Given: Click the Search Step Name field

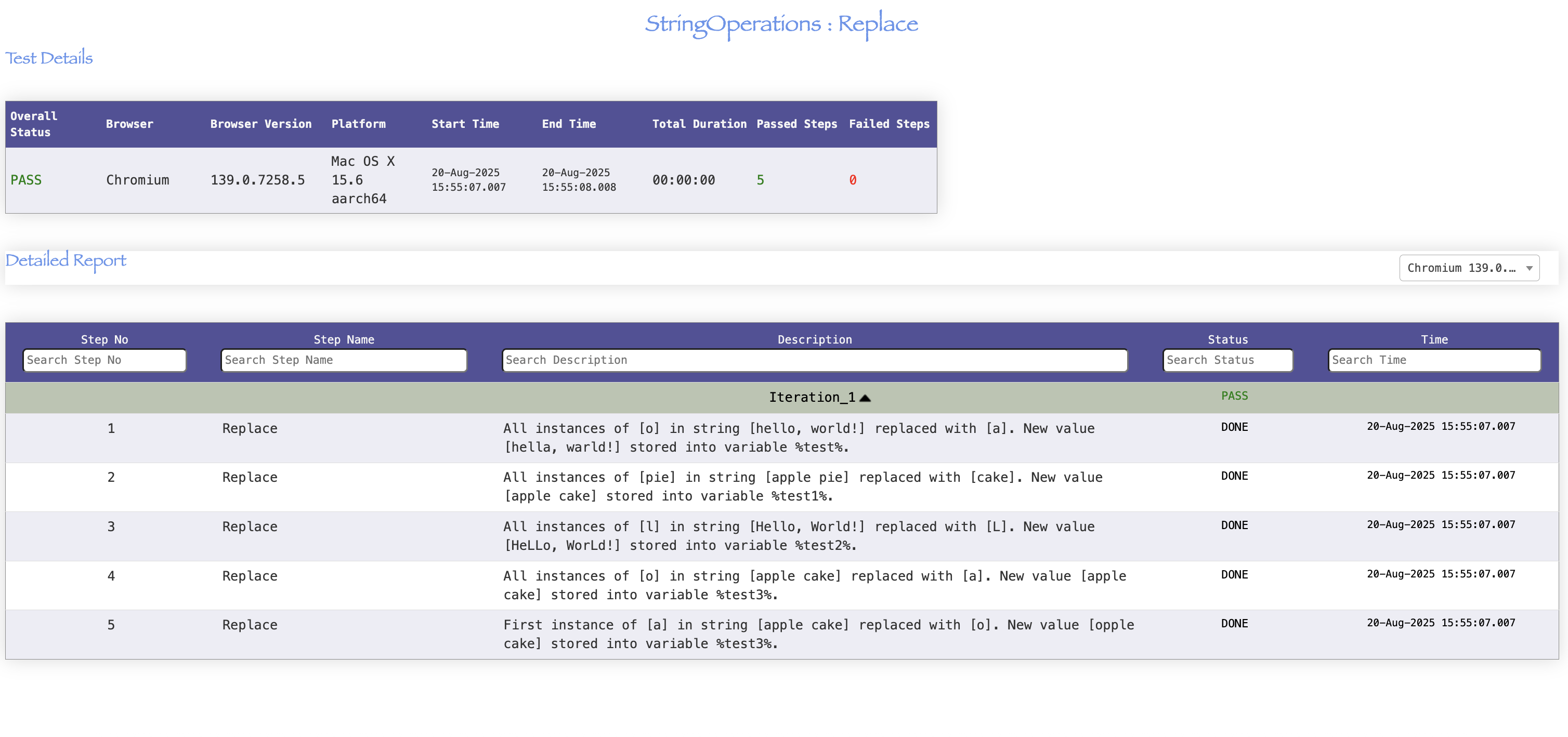Looking at the screenshot, I should point(343,360).
